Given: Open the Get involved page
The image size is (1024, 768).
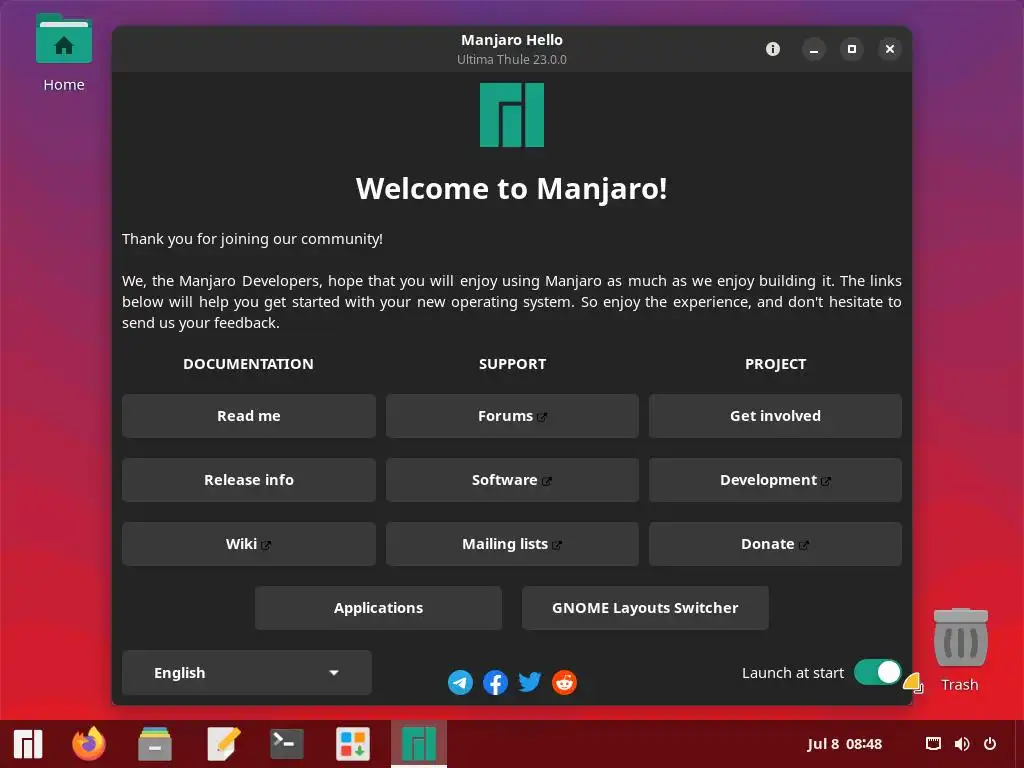Looking at the screenshot, I should [775, 416].
